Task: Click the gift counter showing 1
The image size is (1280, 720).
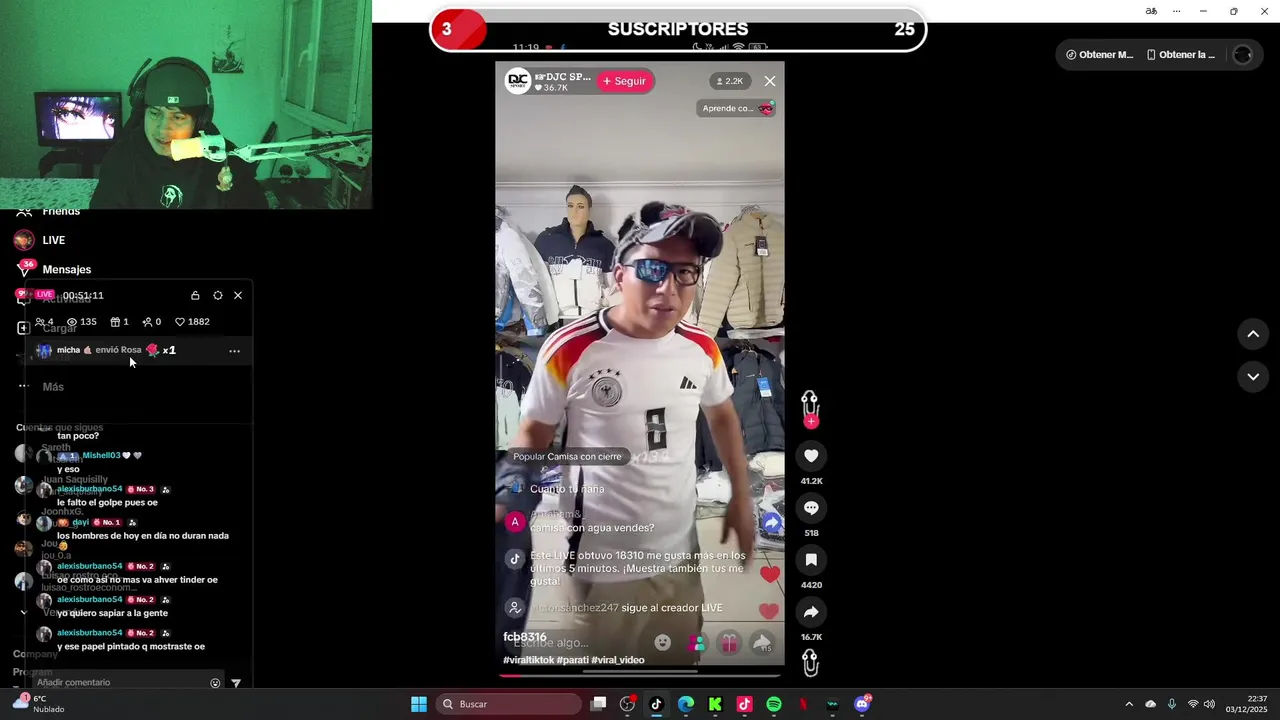Action: coord(119,322)
